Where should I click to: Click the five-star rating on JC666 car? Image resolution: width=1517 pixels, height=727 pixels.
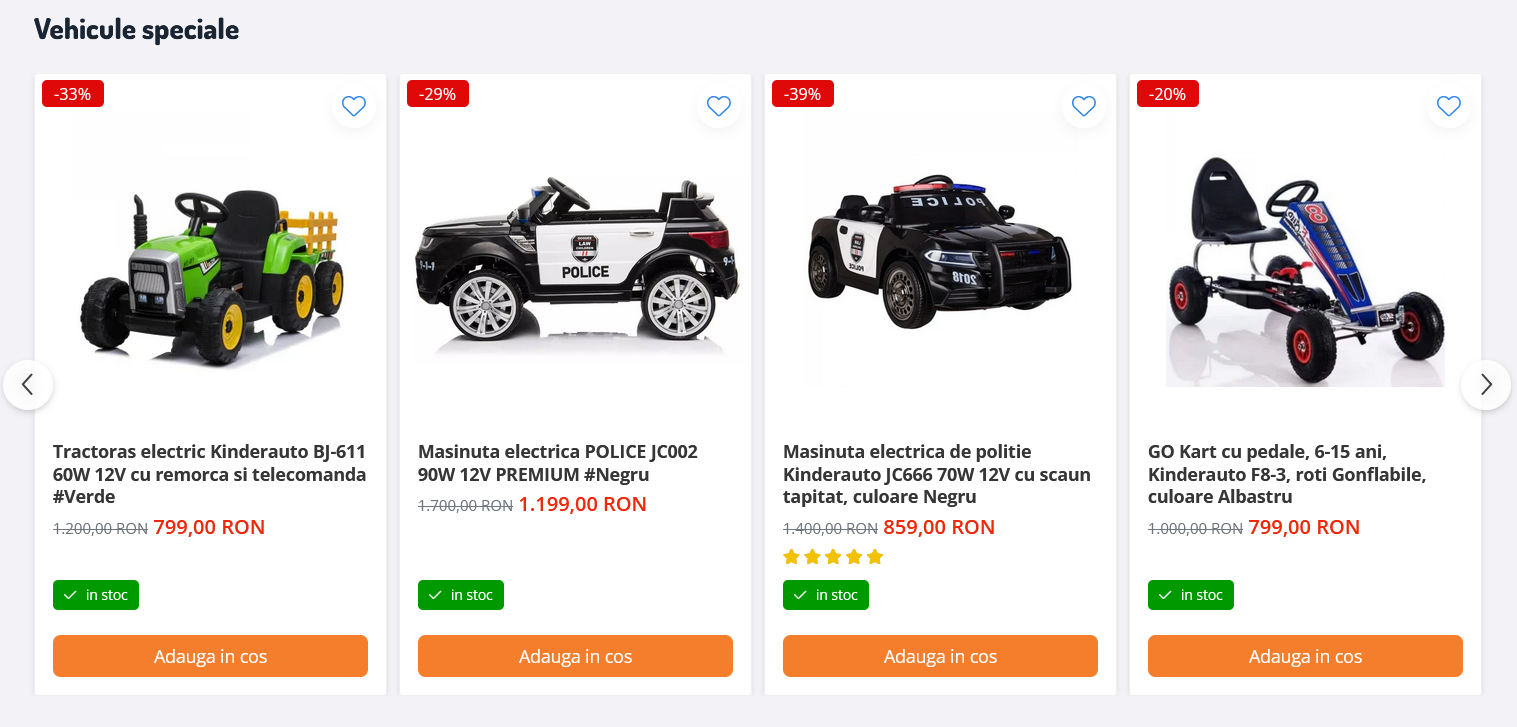point(833,557)
